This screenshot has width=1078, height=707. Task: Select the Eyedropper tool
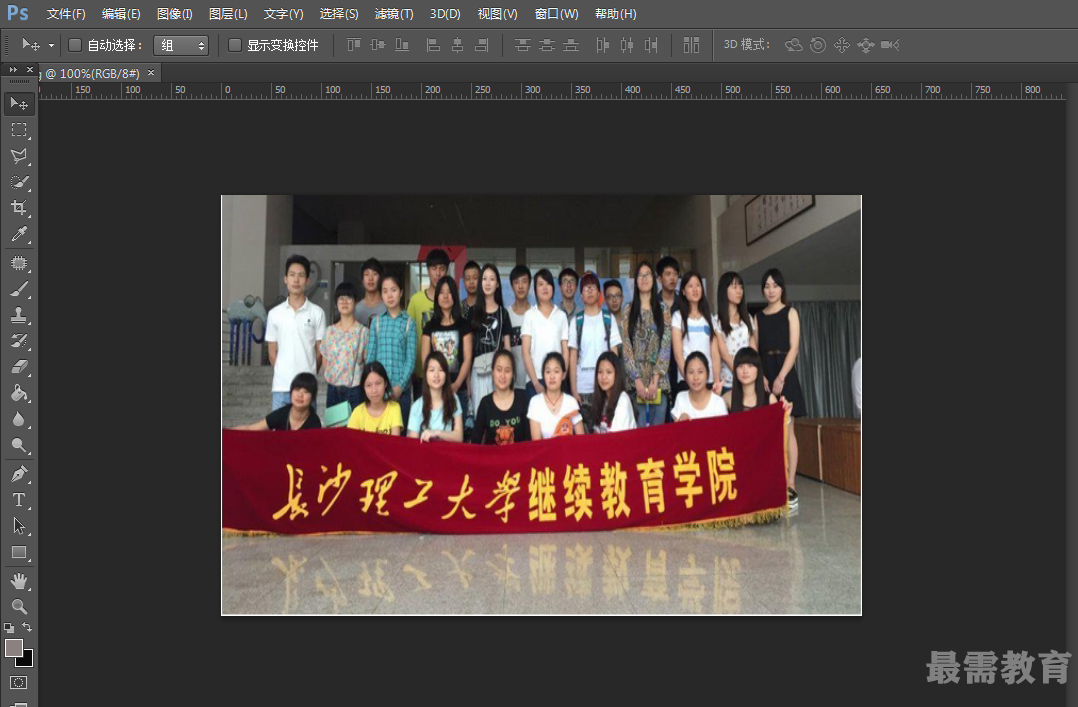(x=19, y=235)
